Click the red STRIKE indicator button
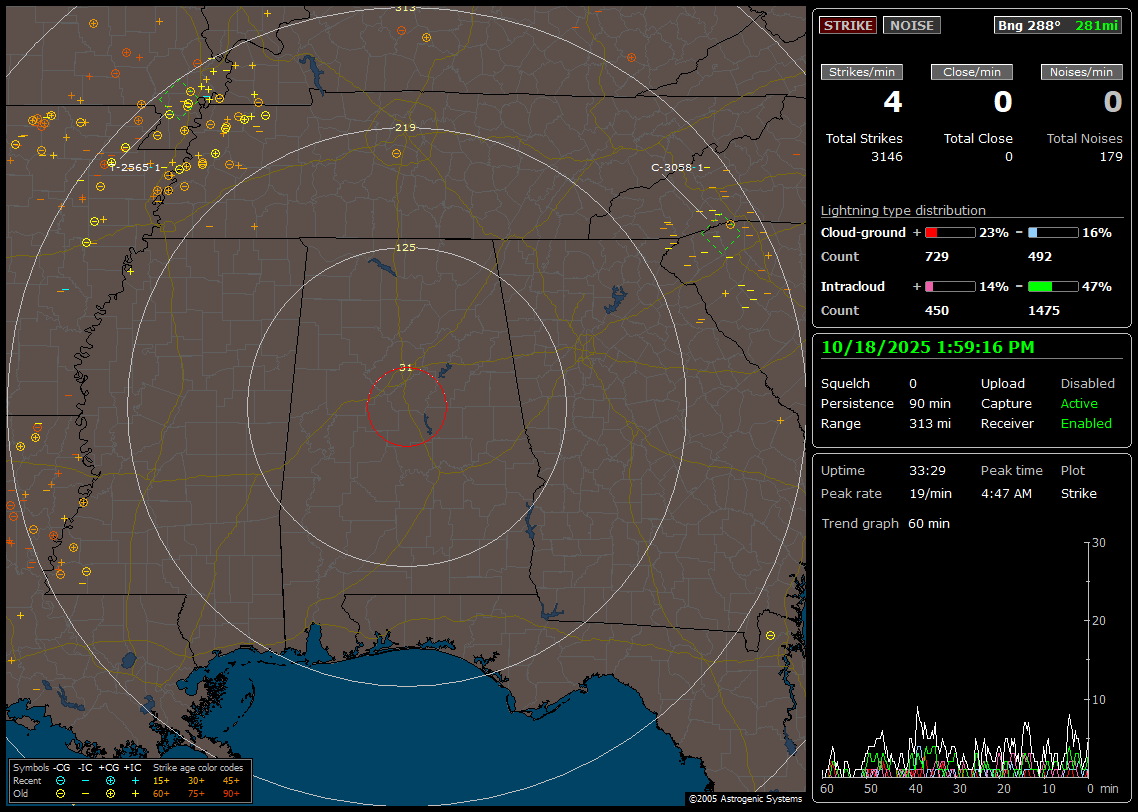The width and height of the screenshot is (1138, 812). tap(848, 25)
